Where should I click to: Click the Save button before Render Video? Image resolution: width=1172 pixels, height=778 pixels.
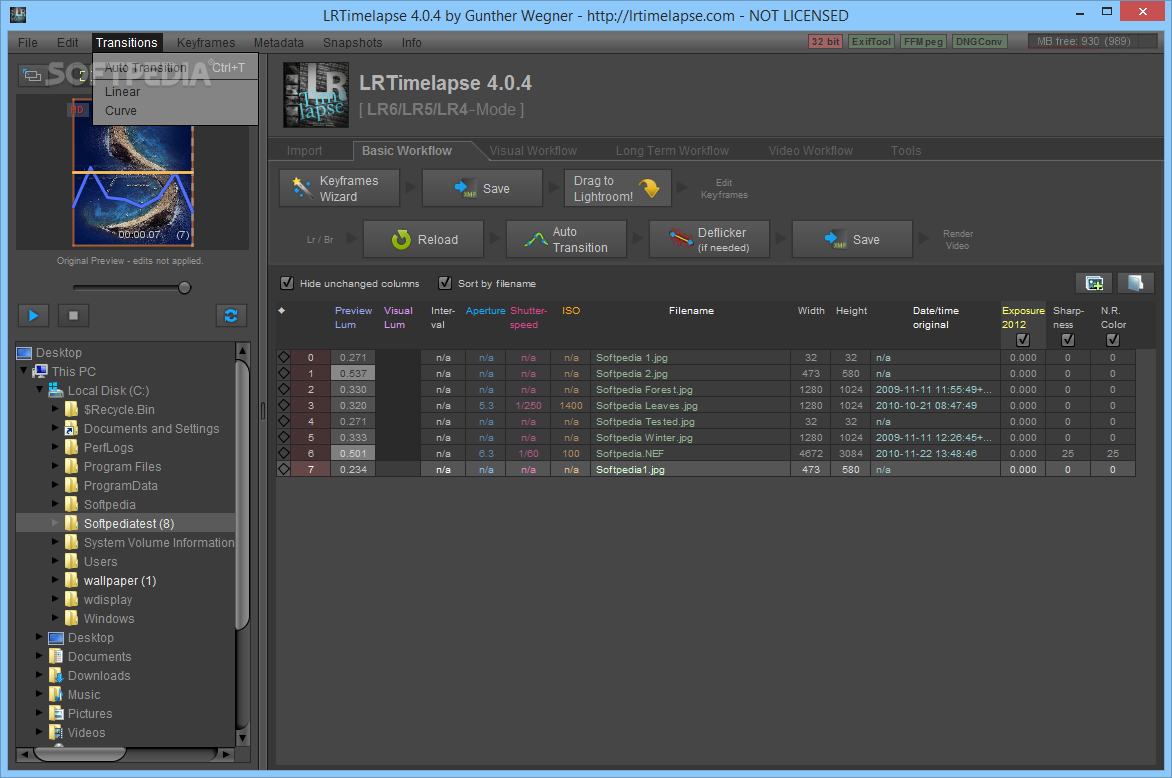tap(852, 239)
